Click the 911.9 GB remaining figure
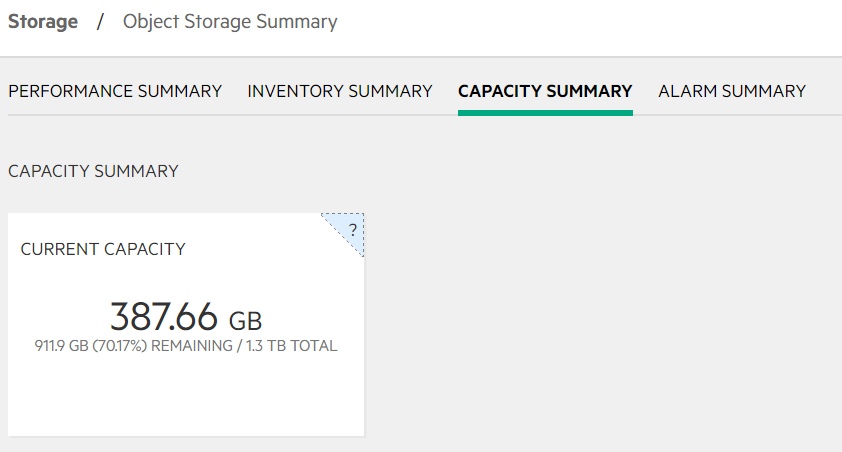 point(61,346)
